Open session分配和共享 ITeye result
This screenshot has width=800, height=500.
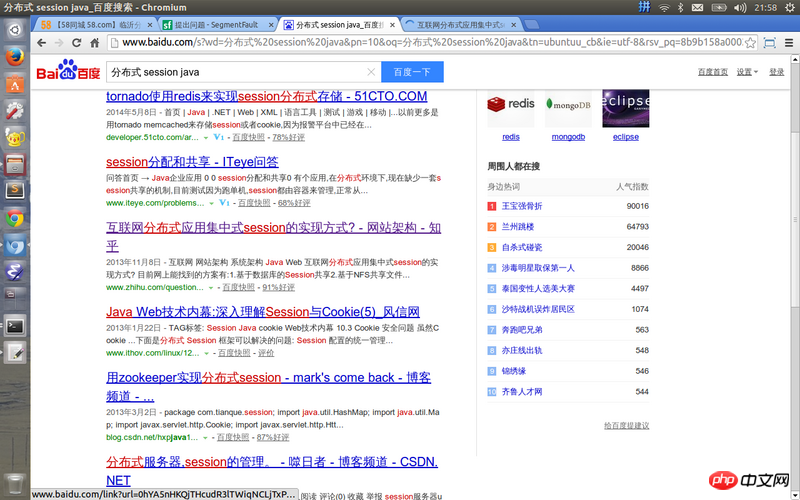(x=192, y=162)
